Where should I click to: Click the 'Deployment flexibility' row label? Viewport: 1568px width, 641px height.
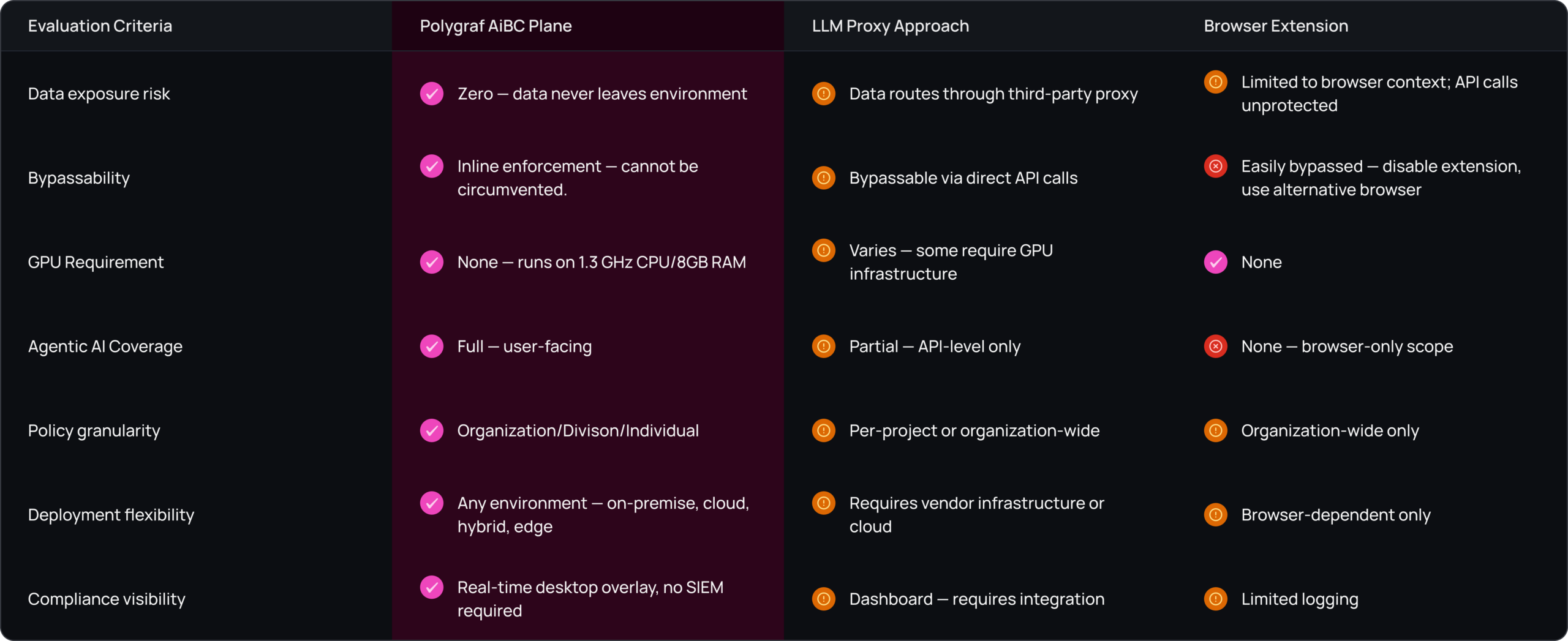tap(111, 515)
